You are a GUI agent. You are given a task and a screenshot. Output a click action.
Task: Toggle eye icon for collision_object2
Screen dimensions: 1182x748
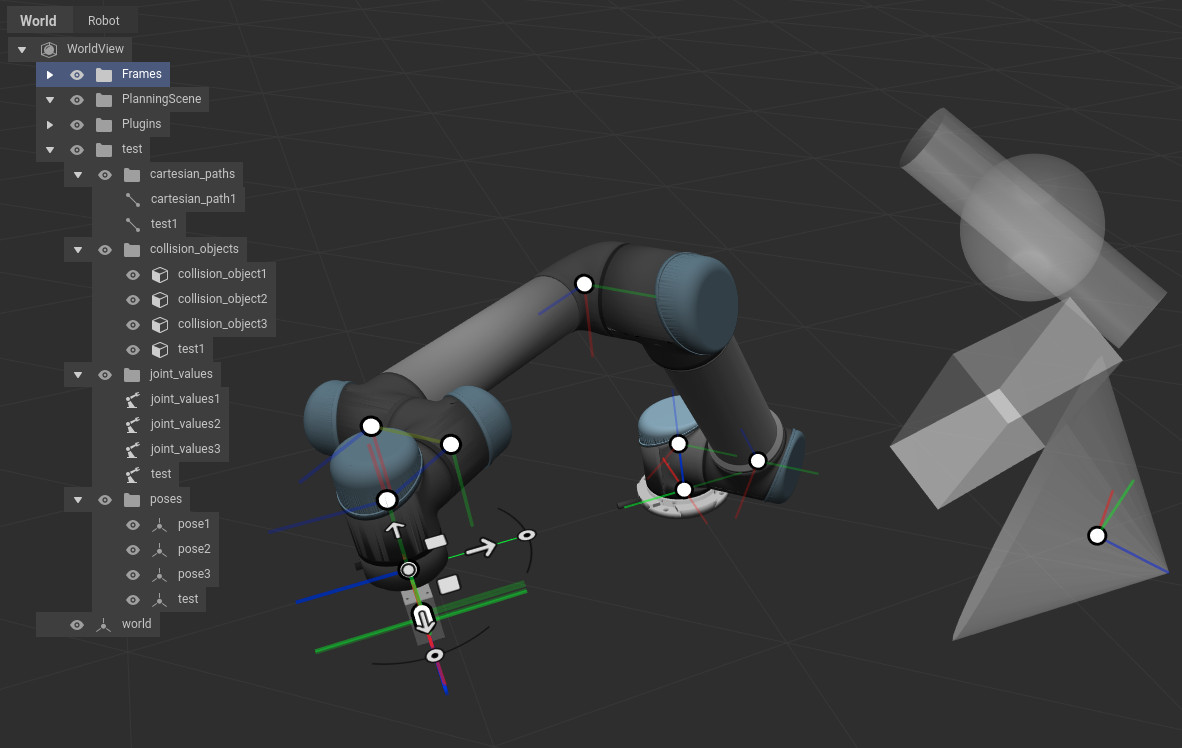[133, 299]
